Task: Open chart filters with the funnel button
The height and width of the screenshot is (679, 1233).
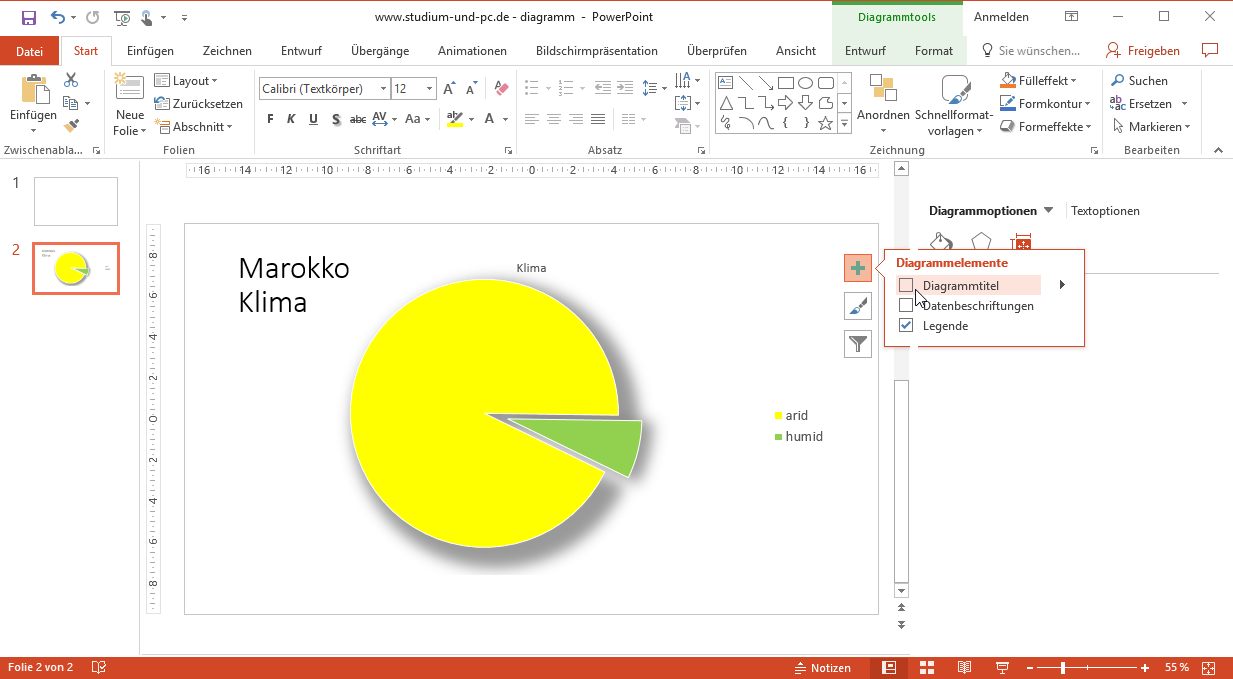Action: pos(858,344)
